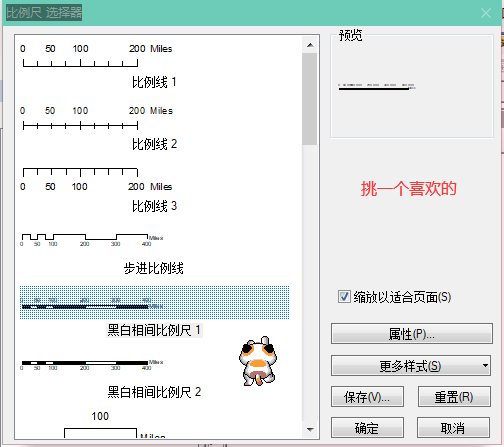Pick the 黑白相间比例尺 2 scale bar

92,364
